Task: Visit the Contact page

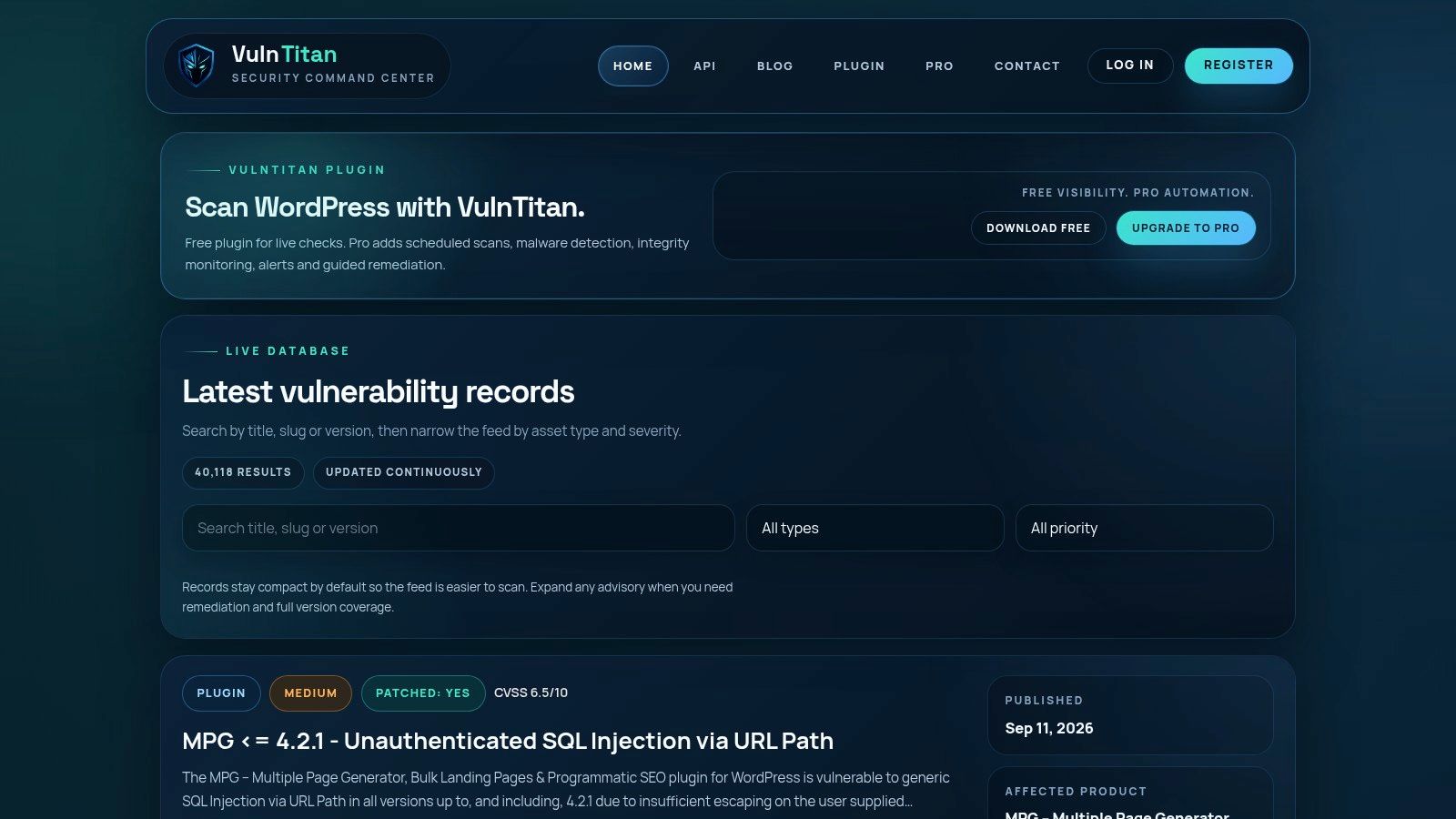Action: point(1026,66)
